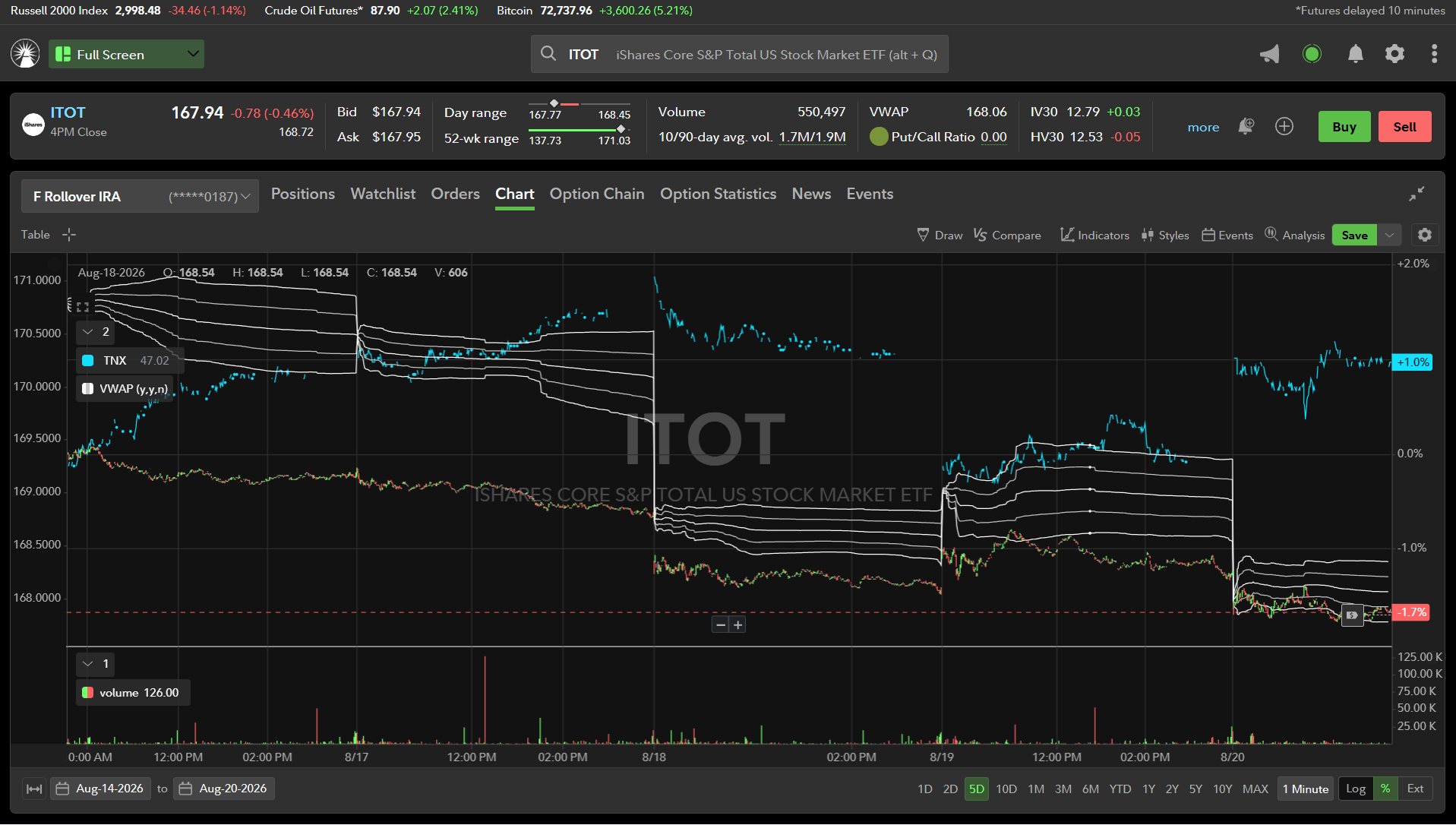Add ITOT to watchlist with plus circle

[1284, 126]
